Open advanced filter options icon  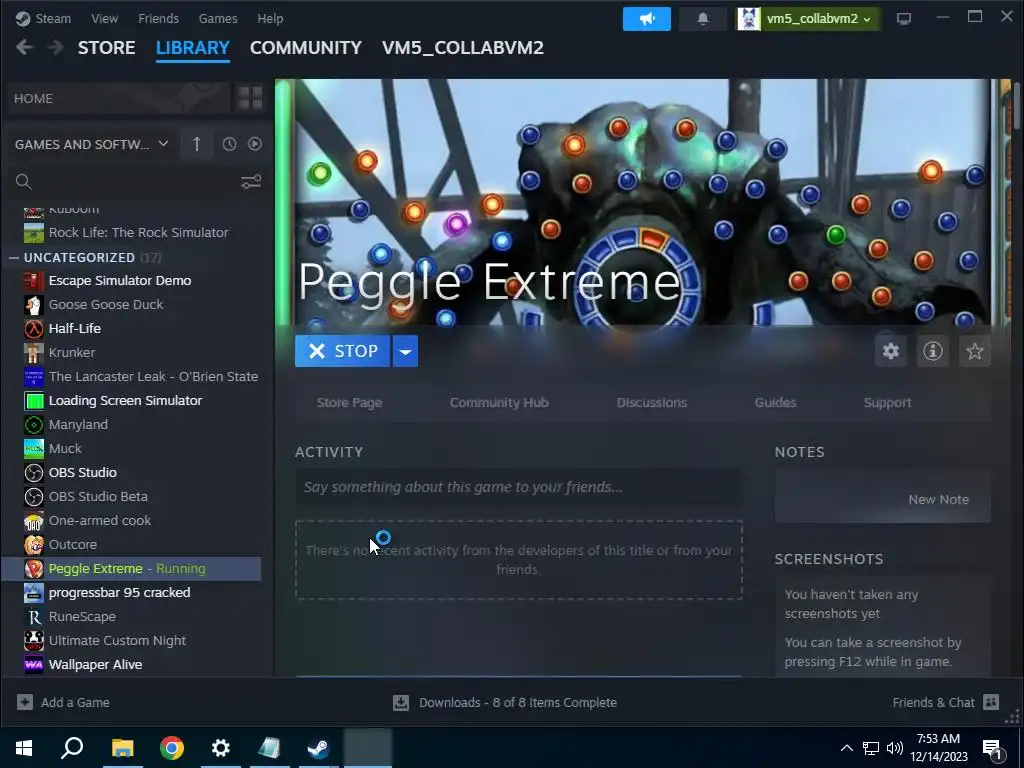pos(251,182)
